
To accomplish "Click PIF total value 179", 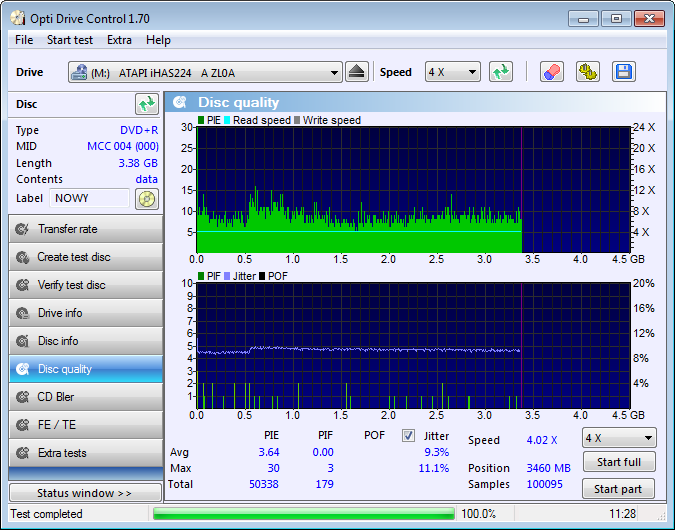I will (x=325, y=484).
